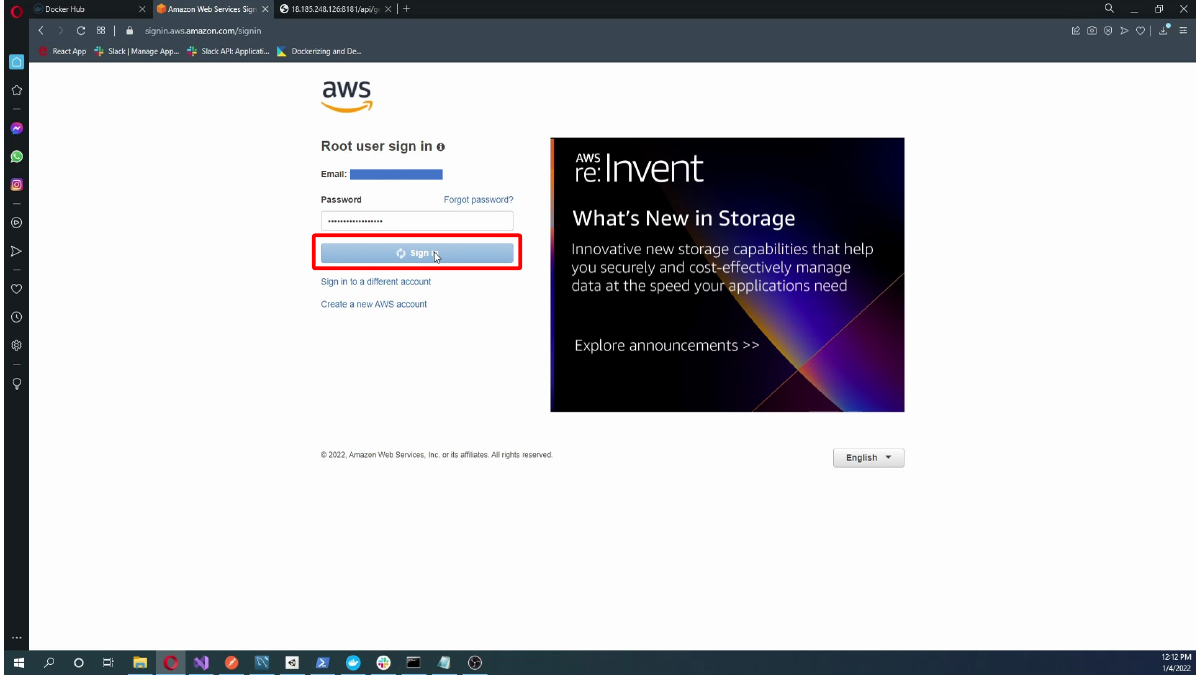Open a new tab with plus button
Viewport: 1201px width, 675px height.
pos(406,9)
